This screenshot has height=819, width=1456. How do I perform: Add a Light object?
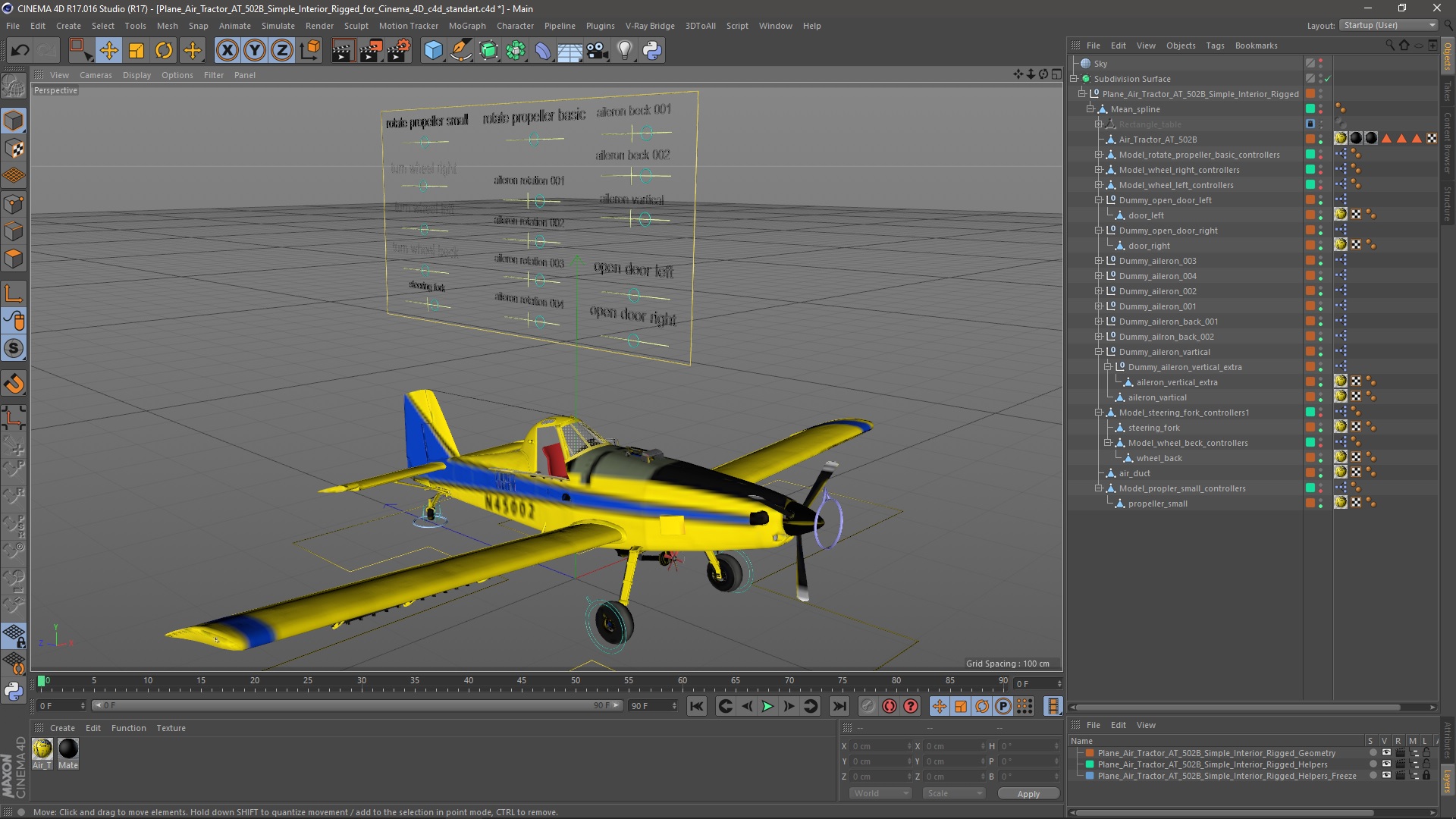point(625,51)
